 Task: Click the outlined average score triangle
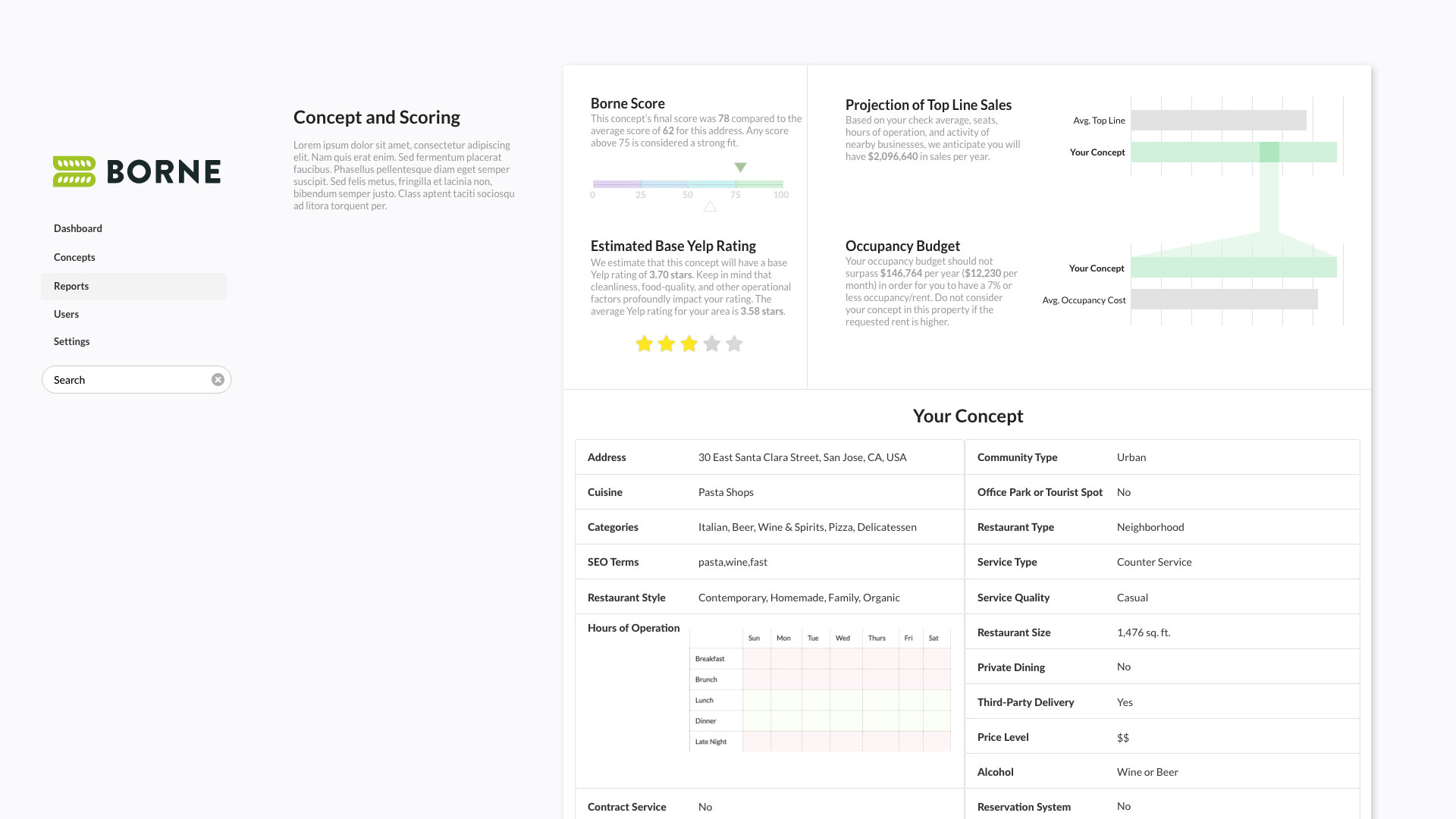tap(710, 206)
